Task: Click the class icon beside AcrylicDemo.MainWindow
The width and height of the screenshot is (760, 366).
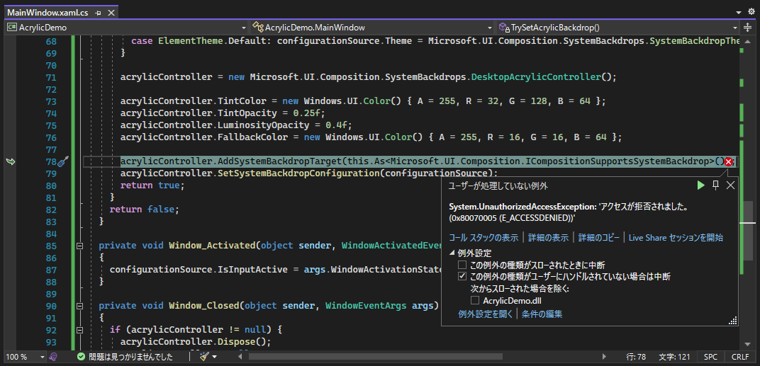Action: 259,28
